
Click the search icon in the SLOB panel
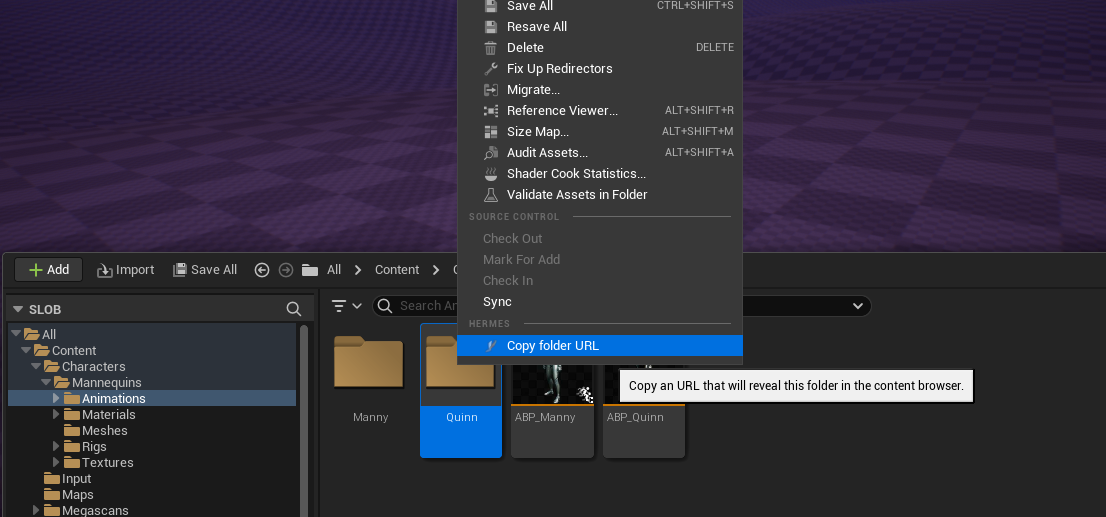(x=293, y=309)
